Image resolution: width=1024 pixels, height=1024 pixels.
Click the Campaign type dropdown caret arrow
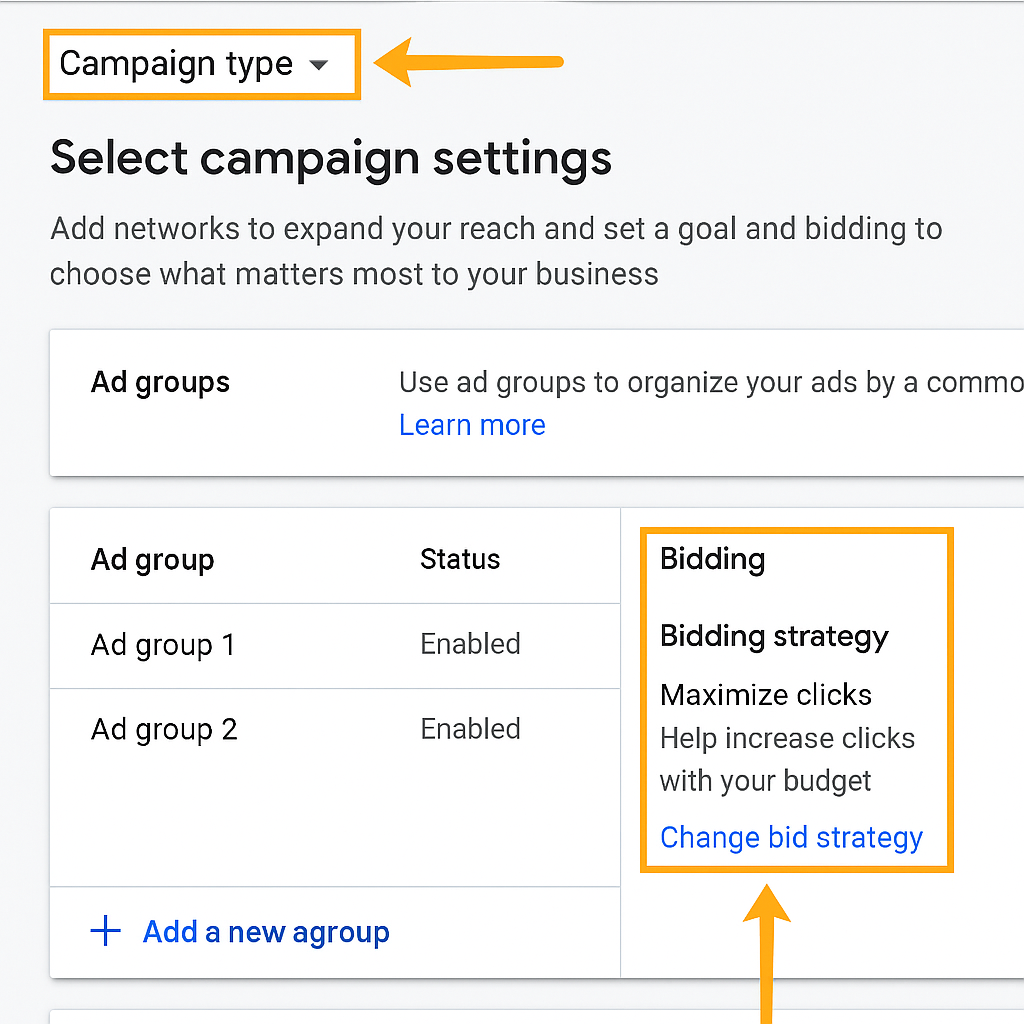click(318, 65)
